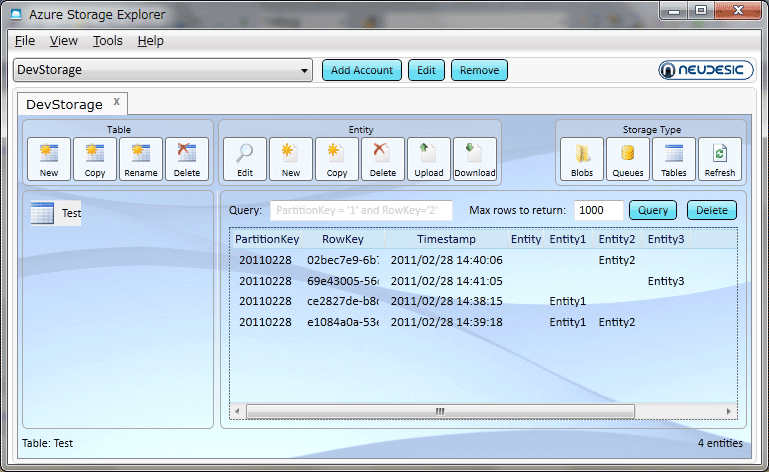This screenshot has width=769, height=472.
Task: Click the Entity1 column header
Action: [x=567, y=239]
